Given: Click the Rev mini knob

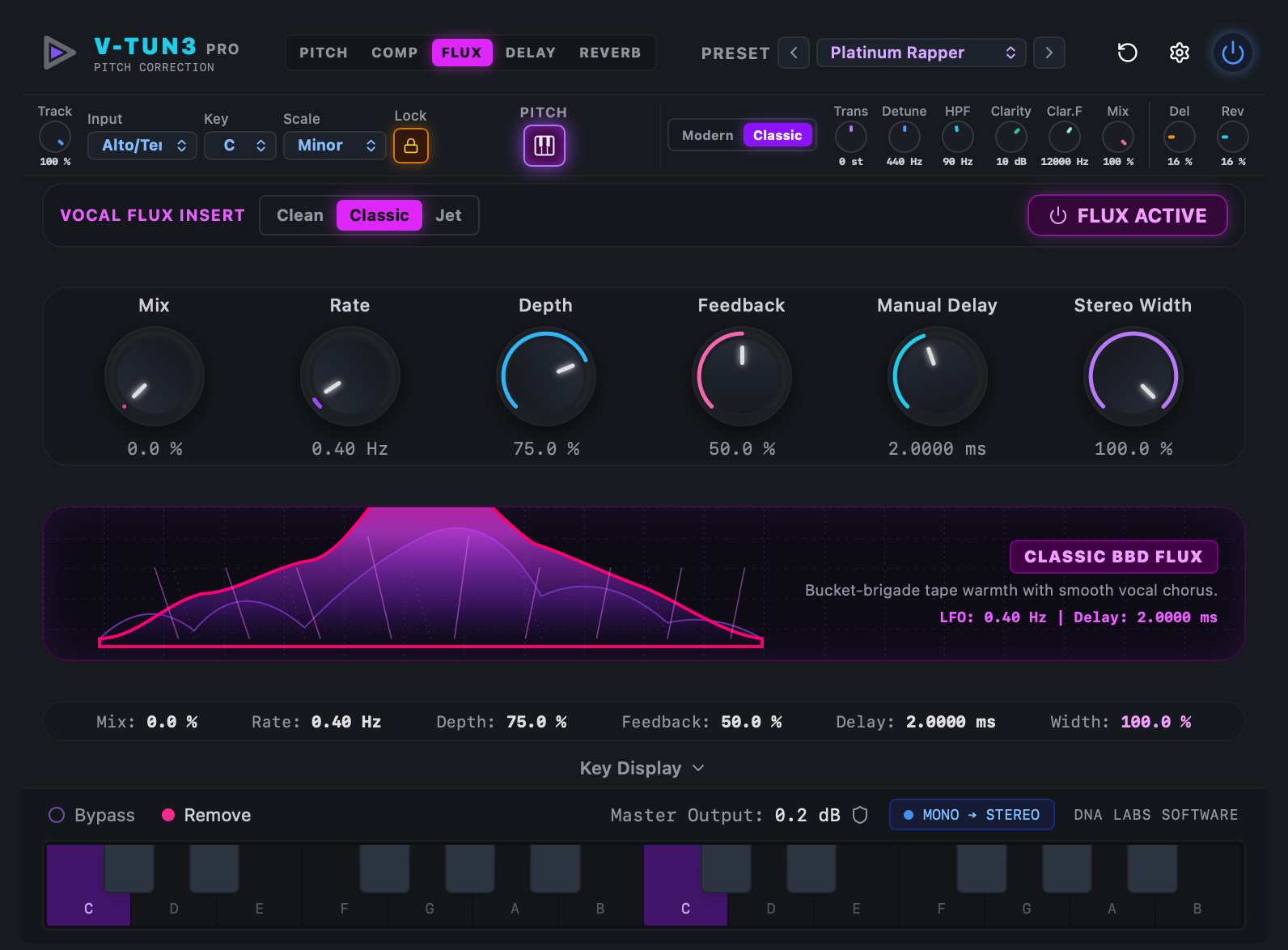Looking at the screenshot, I should (1232, 137).
